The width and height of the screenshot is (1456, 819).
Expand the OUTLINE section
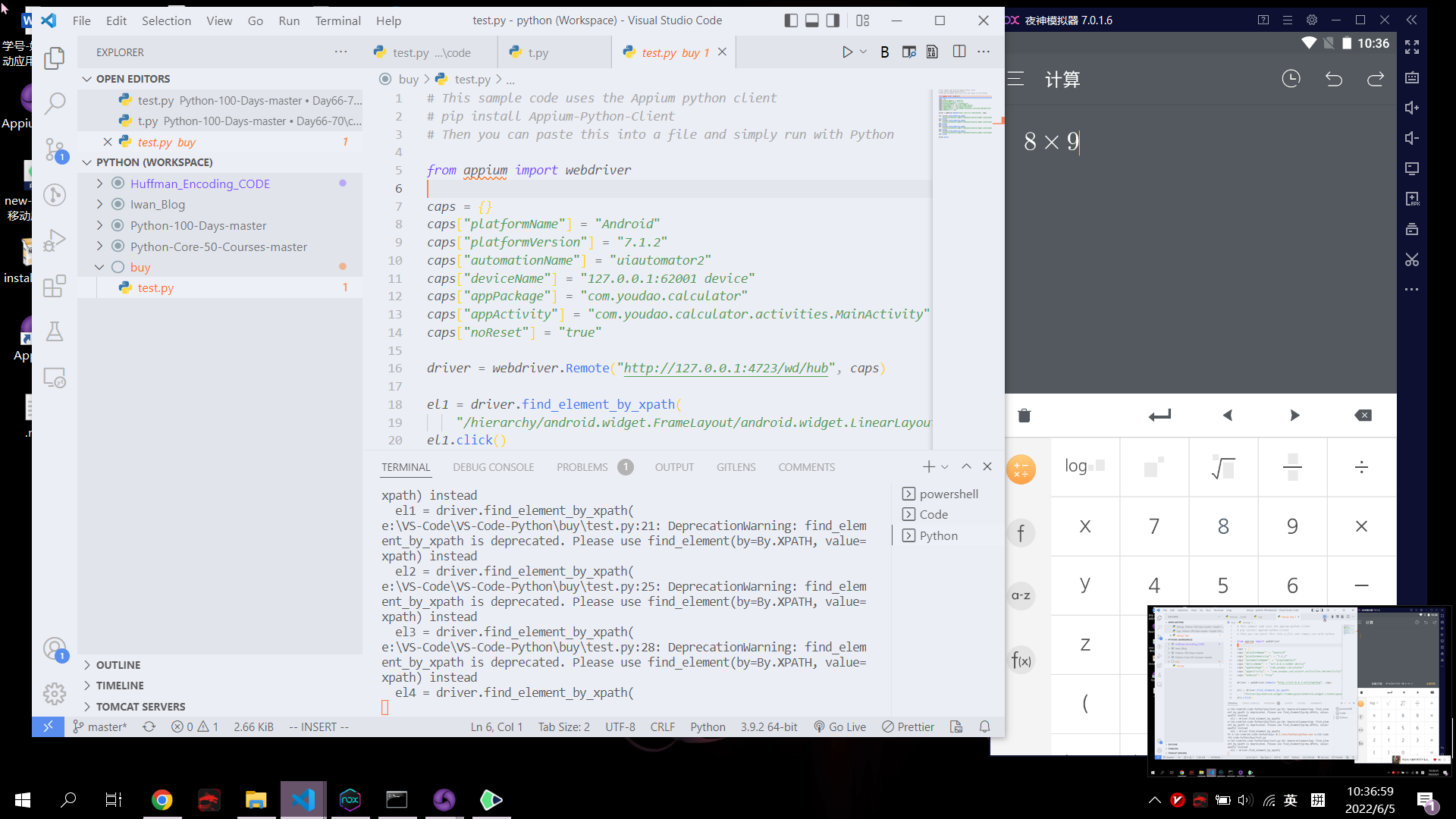(86, 665)
